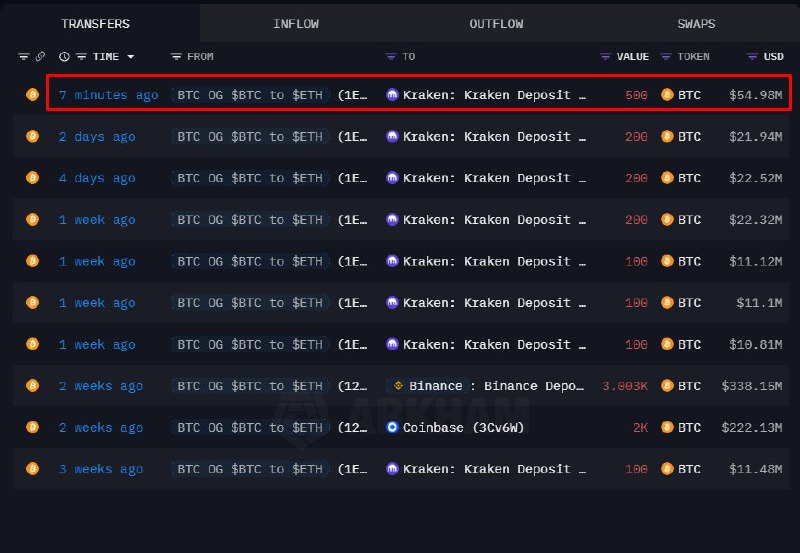Open Coinbase (3Cv6W) recipient link
The width and height of the screenshot is (800, 553).
[x=463, y=428]
